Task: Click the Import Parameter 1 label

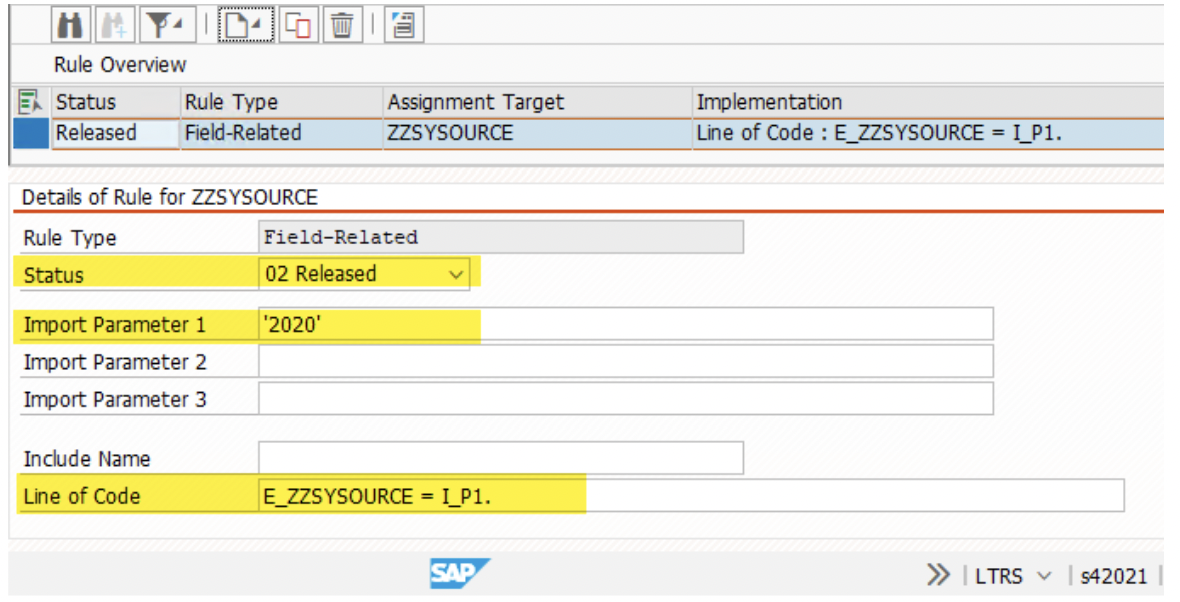Action: coord(114,324)
